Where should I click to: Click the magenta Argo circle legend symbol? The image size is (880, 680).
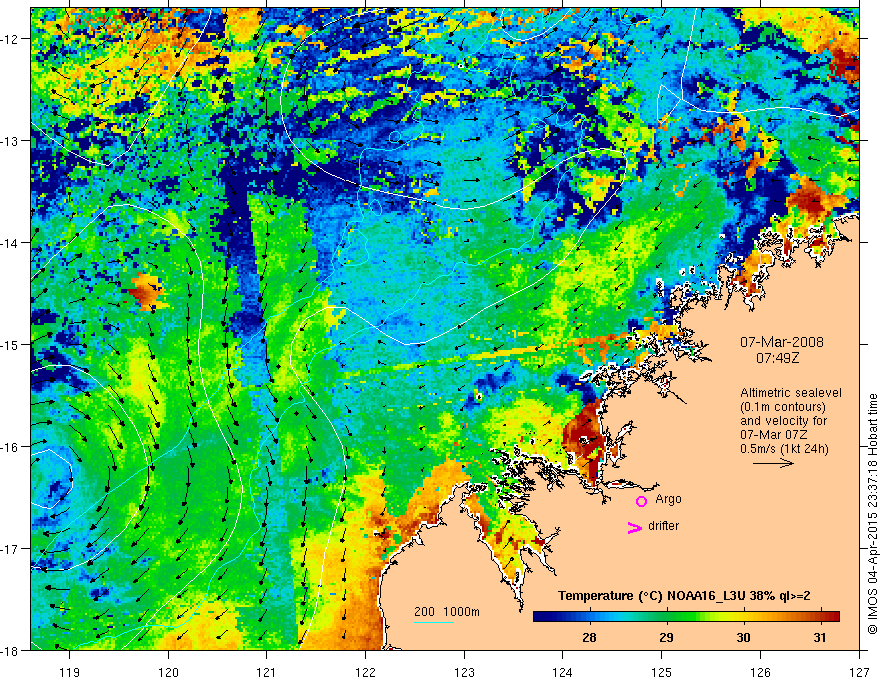pyautogui.click(x=641, y=501)
